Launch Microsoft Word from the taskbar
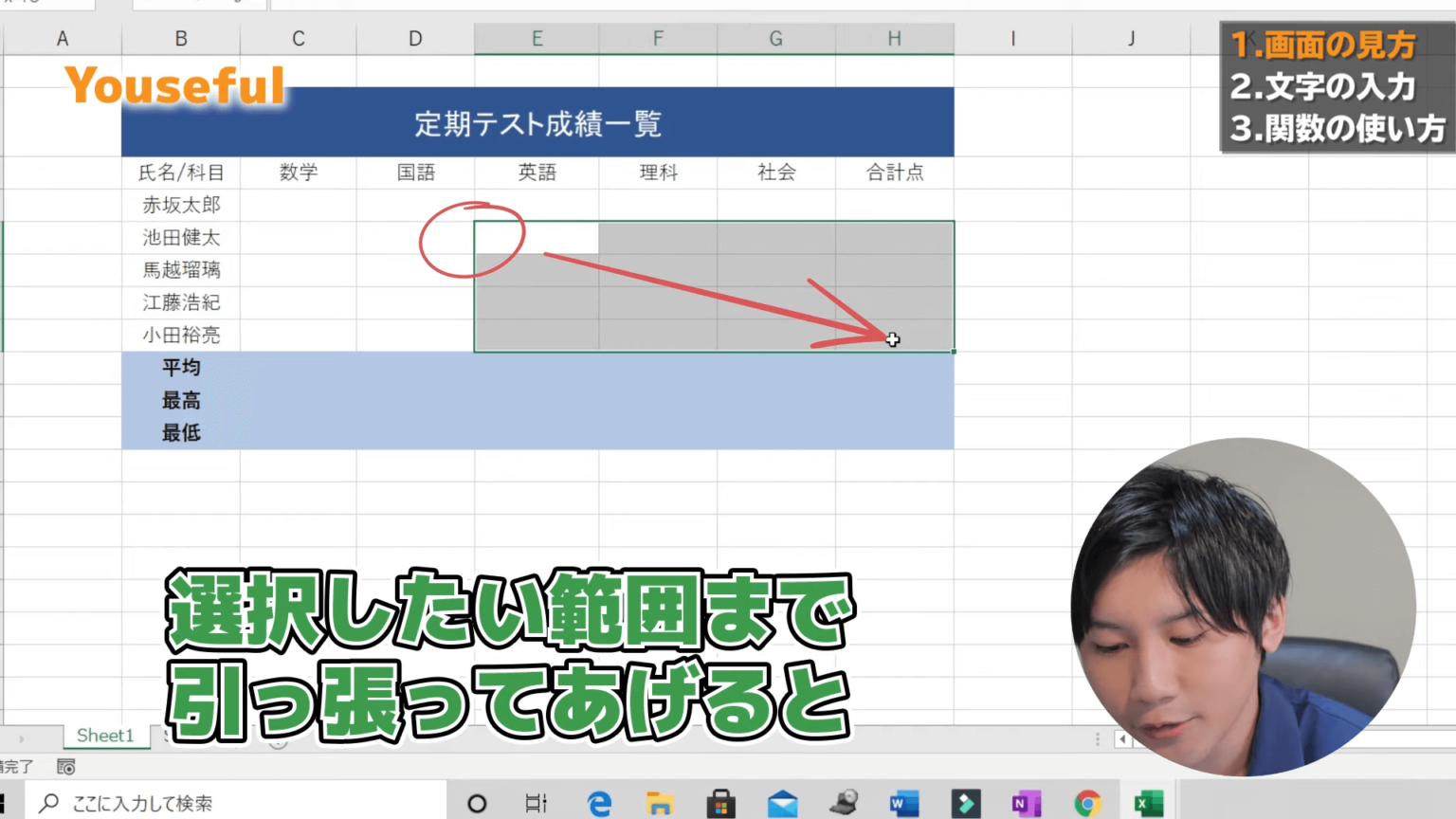The image size is (1456, 819). click(x=902, y=803)
